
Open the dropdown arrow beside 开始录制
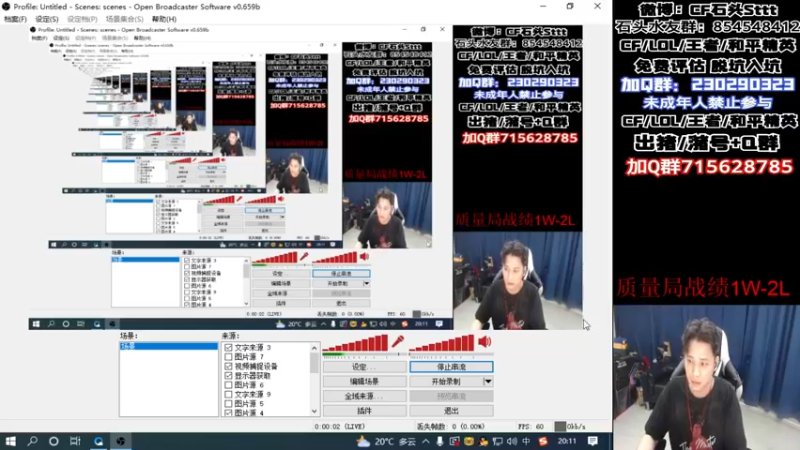coord(488,382)
